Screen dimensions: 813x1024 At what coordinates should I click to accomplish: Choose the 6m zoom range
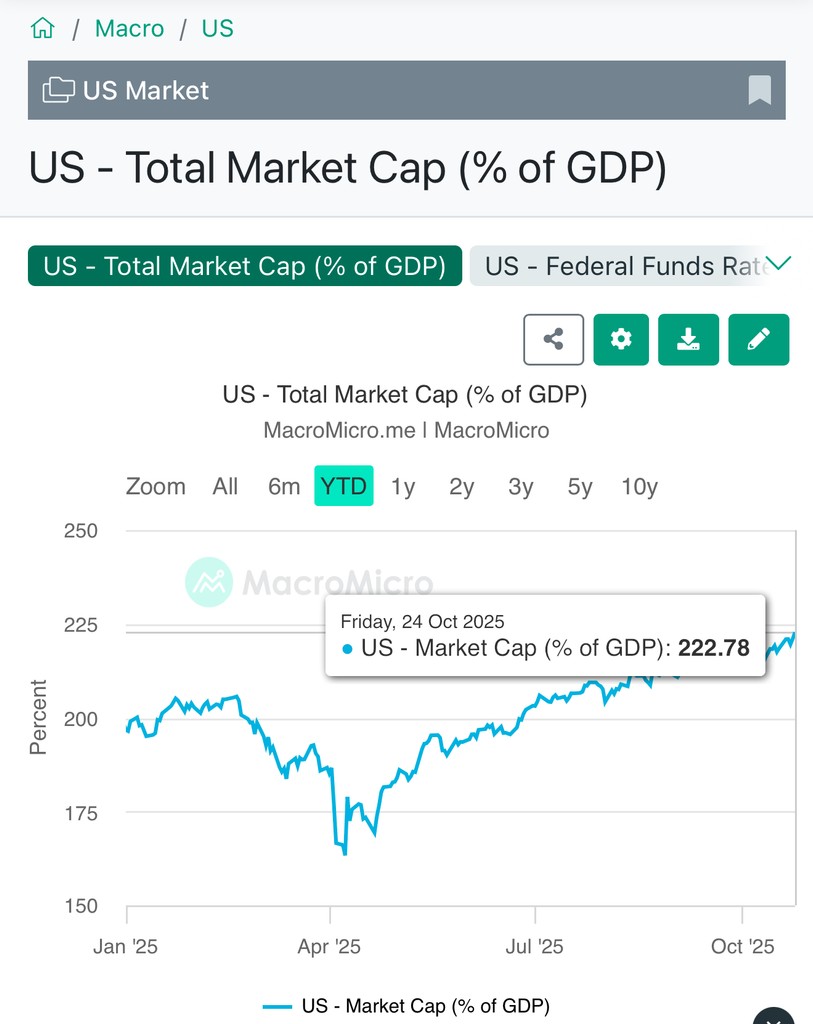[284, 487]
